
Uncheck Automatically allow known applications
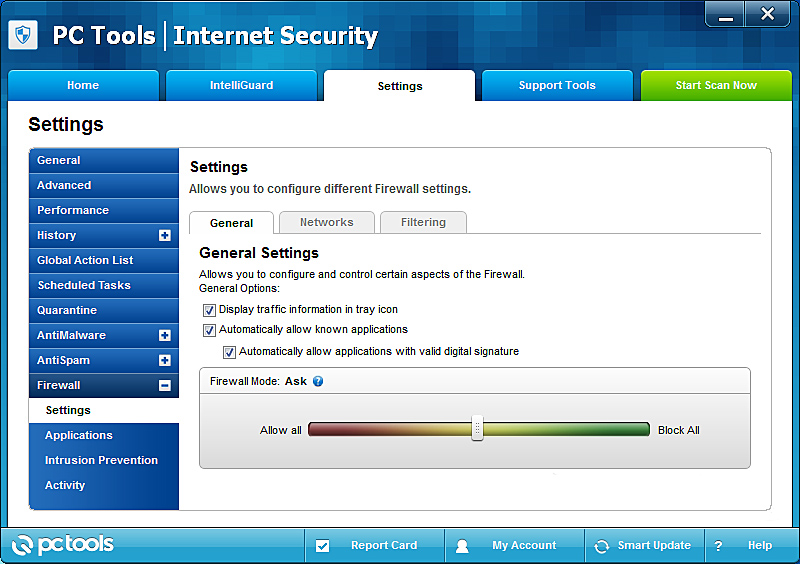tap(209, 330)
